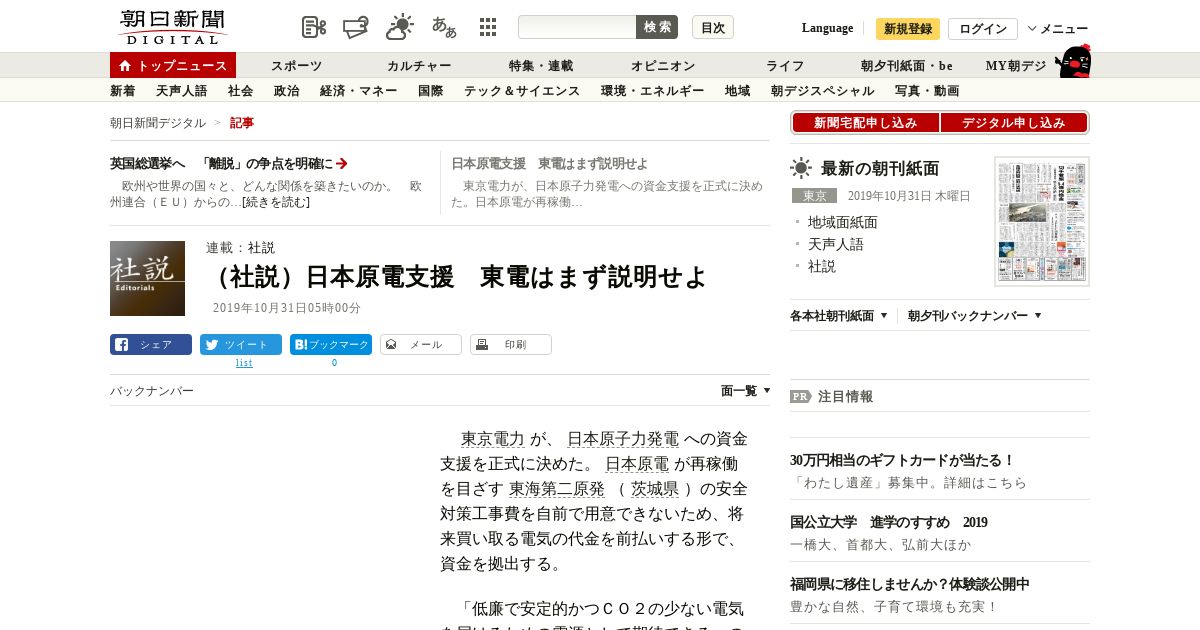
Task: Open テック&サイエンス section
Action: 522,91
